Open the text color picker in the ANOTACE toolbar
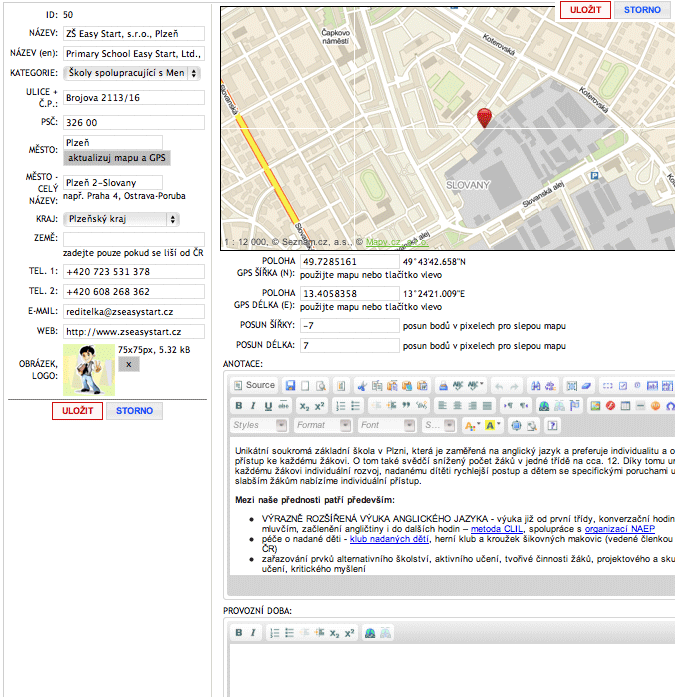 click(x=472, y=426)
